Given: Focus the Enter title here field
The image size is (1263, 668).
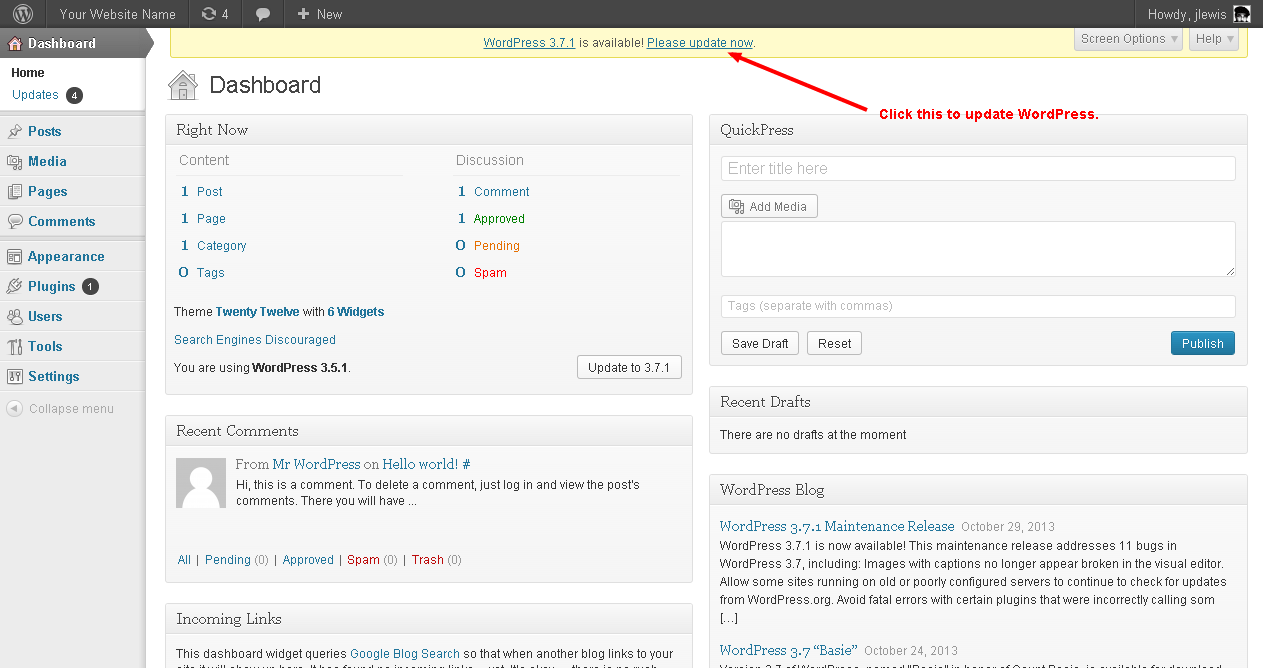Looking at the screenshot, I should 978,168.
